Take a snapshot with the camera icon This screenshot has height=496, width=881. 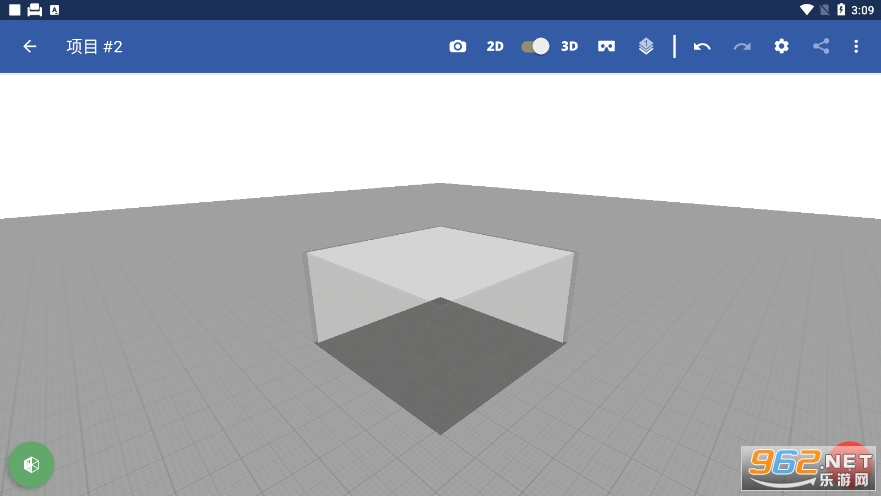click(458, 46)
